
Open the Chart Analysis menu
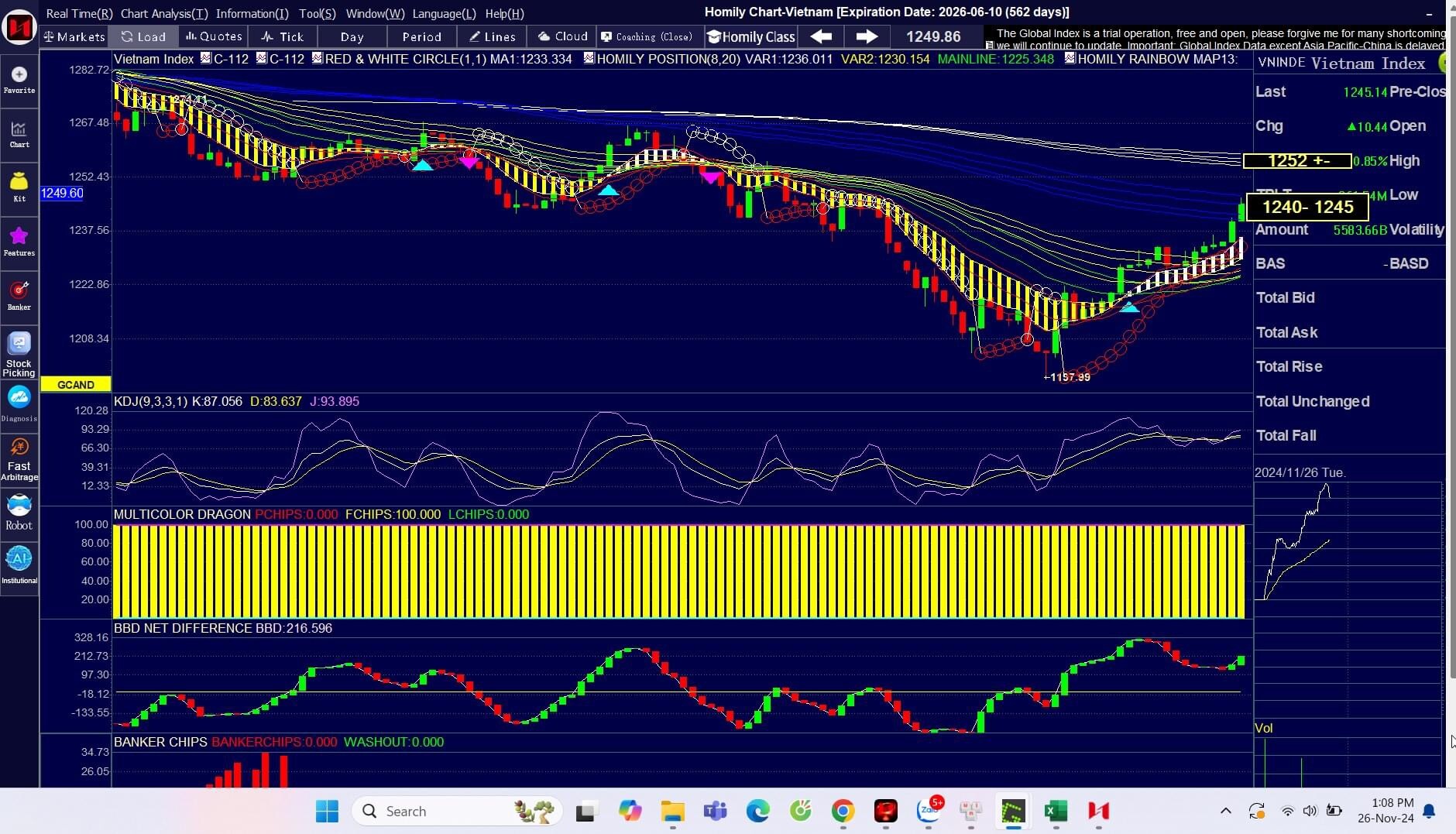click(164, 13)
